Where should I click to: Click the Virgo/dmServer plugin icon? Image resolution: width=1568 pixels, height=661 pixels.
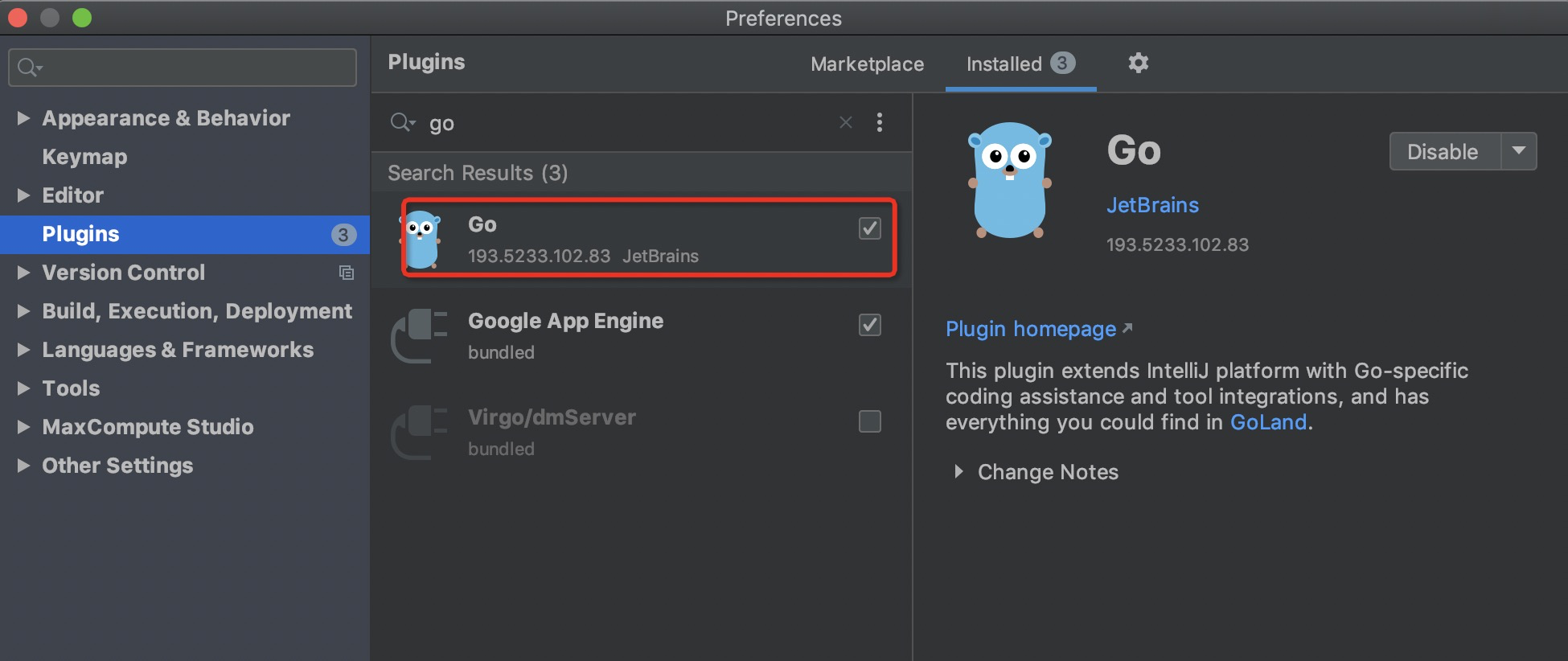point(419,432)
